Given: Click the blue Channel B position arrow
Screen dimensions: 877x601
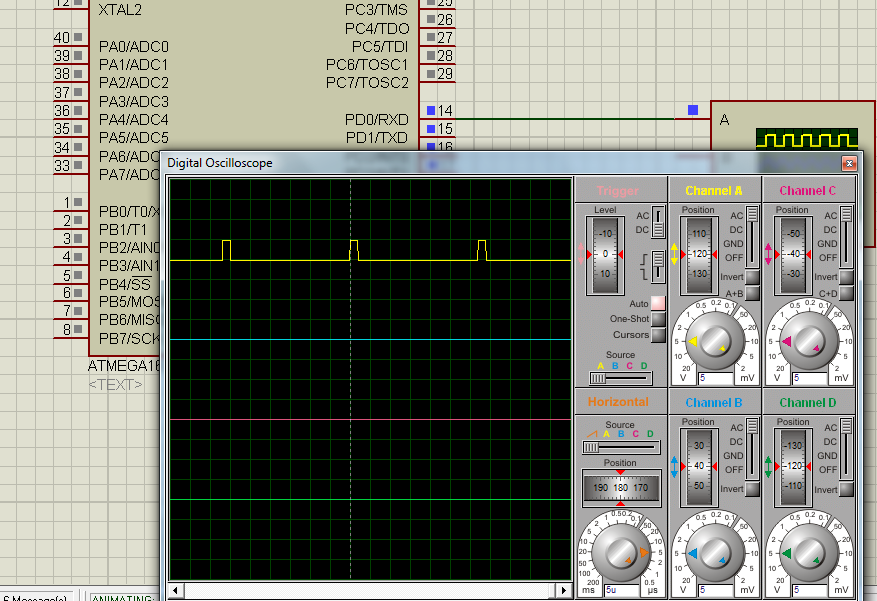Looking at the screenshot, I should (x=675, y=466).
